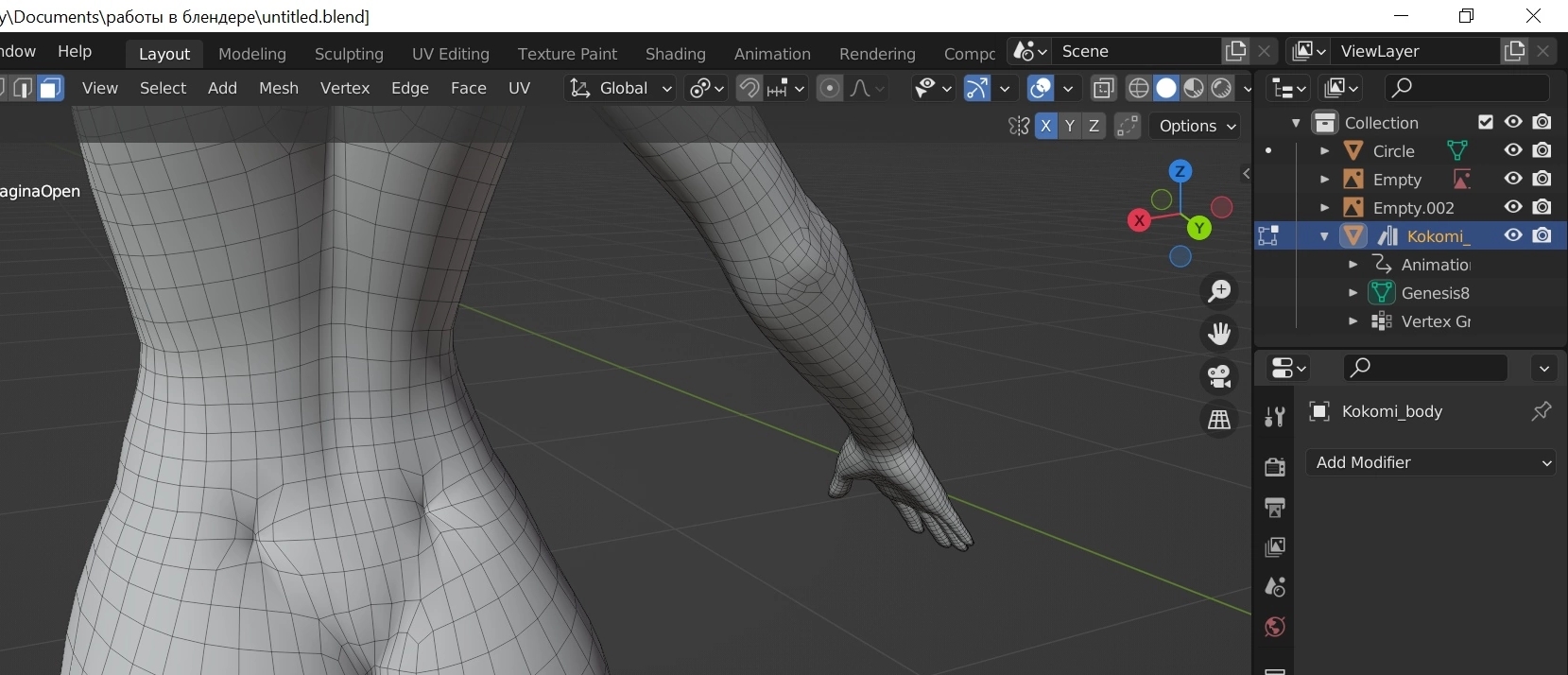Switch to the Sculpting workspace tab
The image size is (1568, 675).
(349, 54)
